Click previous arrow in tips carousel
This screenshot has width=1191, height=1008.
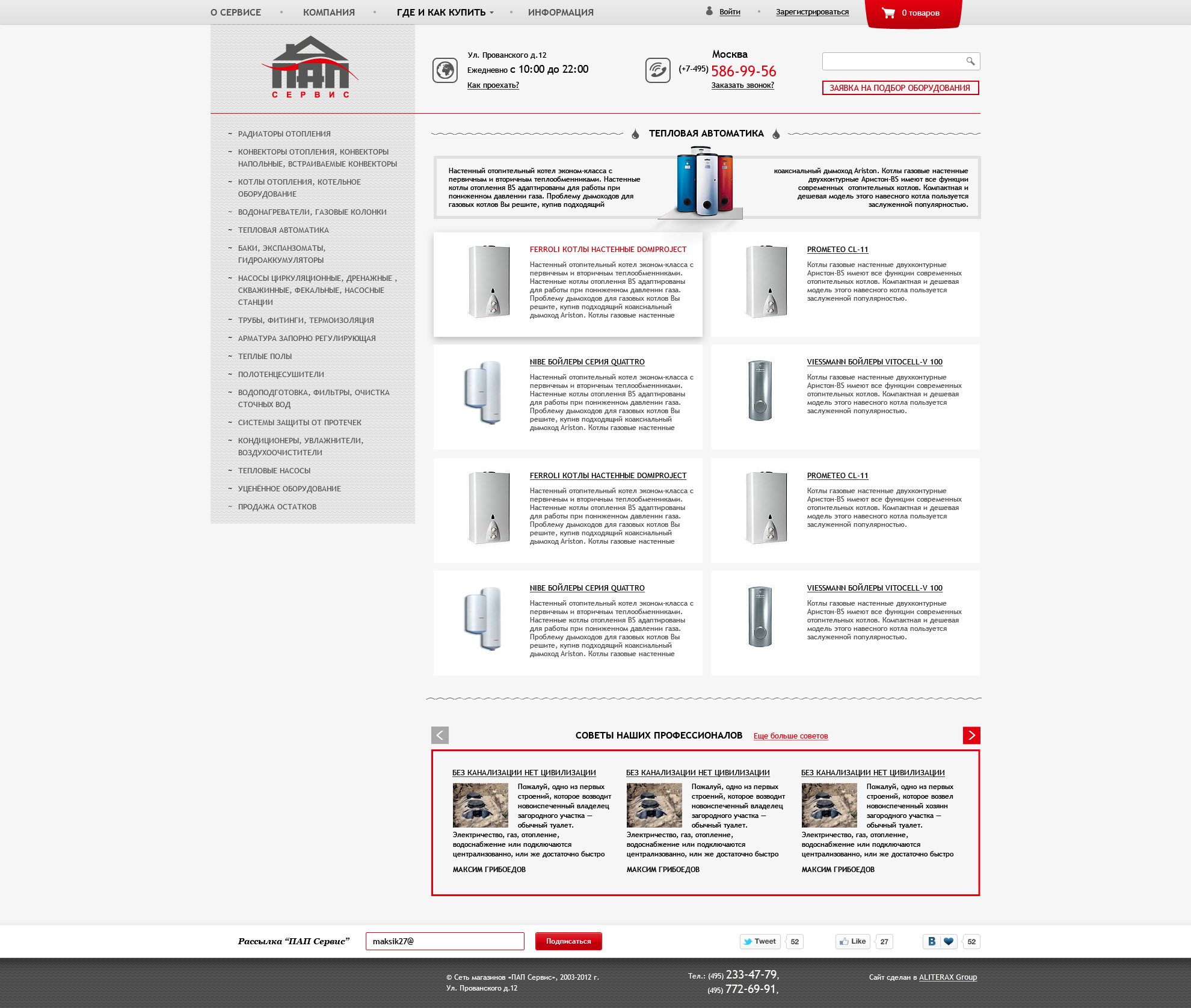click(440, 735)
